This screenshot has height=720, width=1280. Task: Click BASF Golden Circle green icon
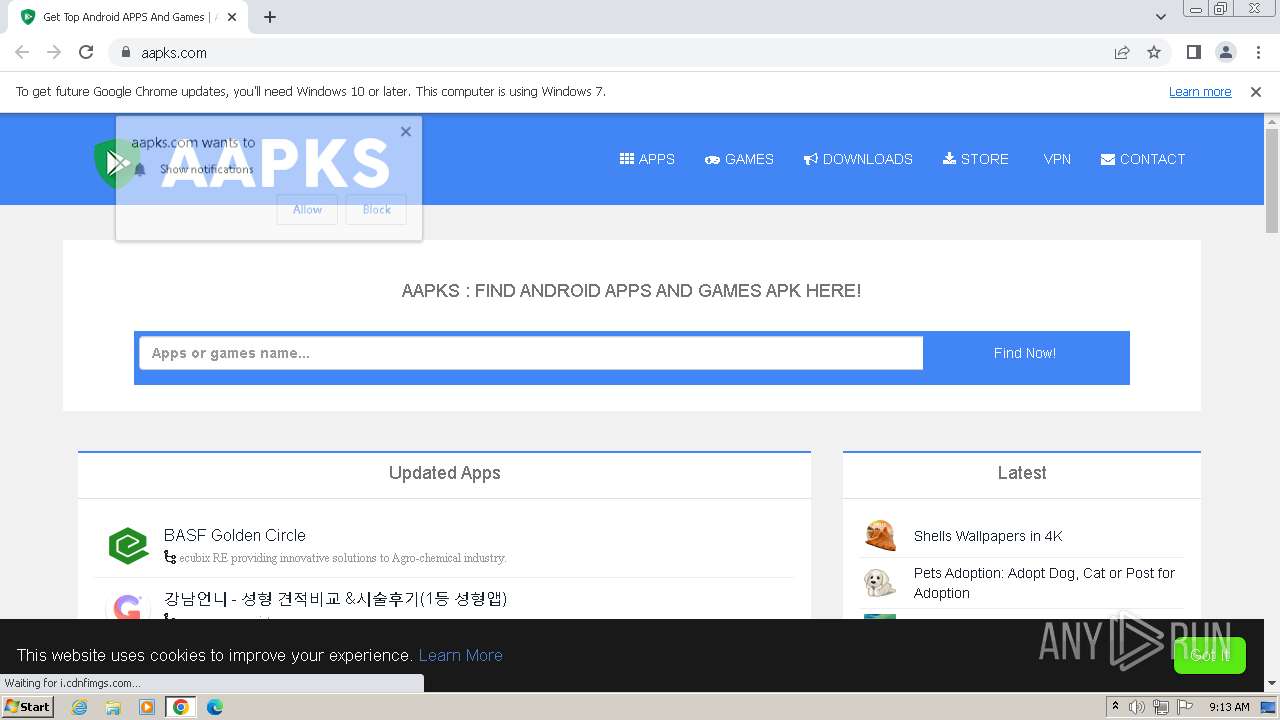tap(128, 546)
